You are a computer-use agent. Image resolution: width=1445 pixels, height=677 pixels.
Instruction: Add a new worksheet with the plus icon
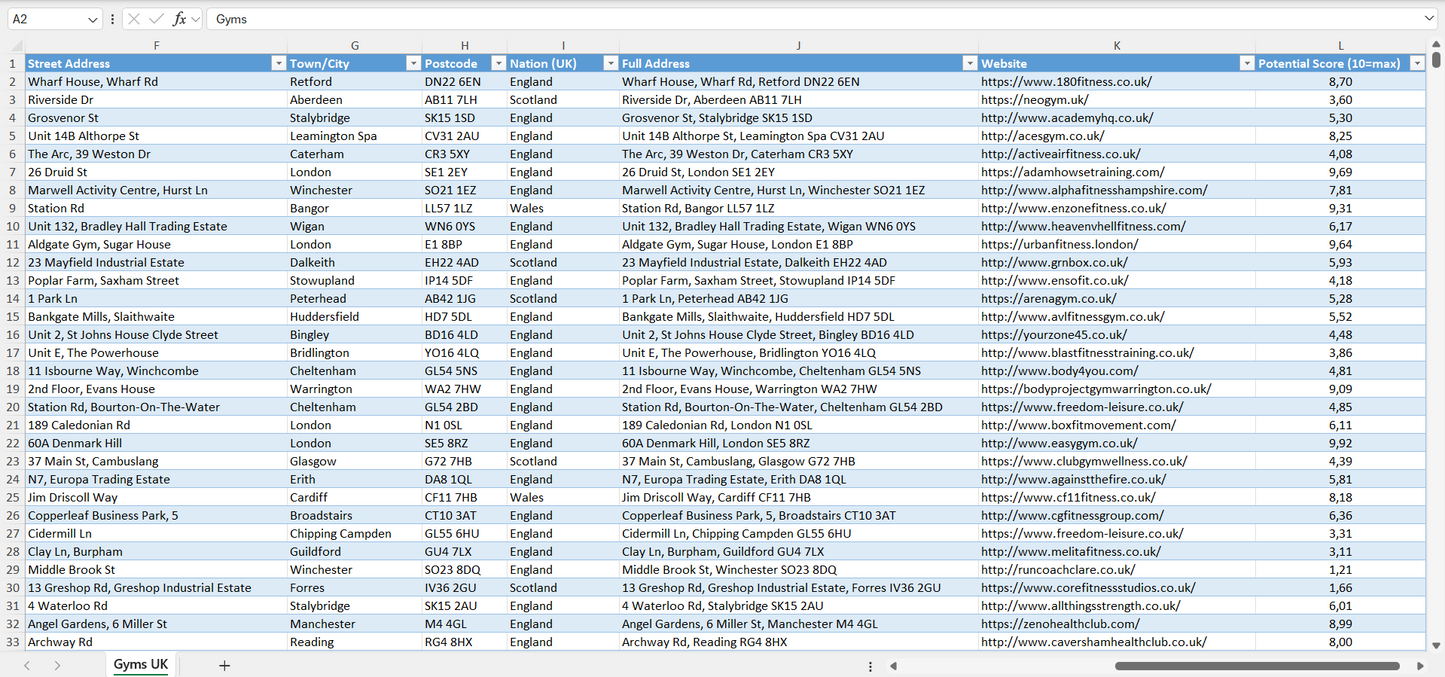click(x=224, y=664)
